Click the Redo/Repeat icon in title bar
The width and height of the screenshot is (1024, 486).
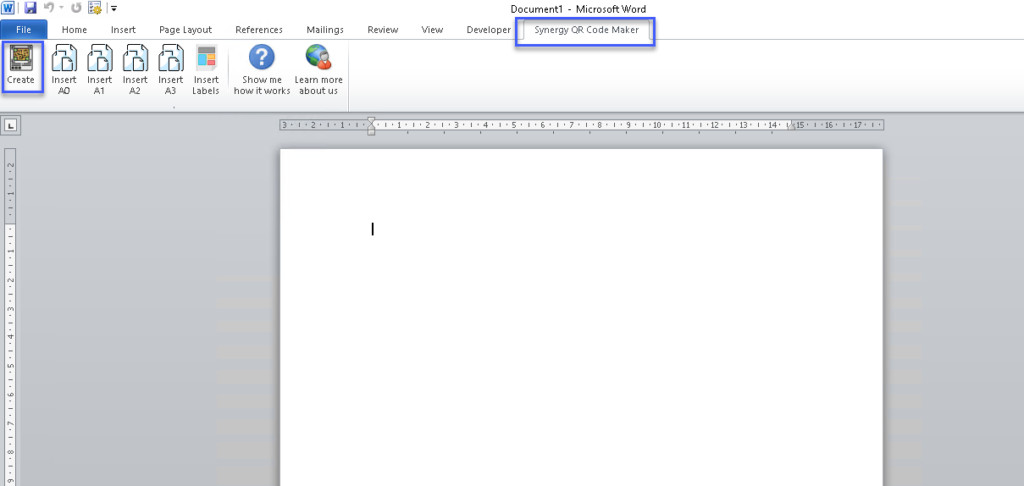coord(75,8)
